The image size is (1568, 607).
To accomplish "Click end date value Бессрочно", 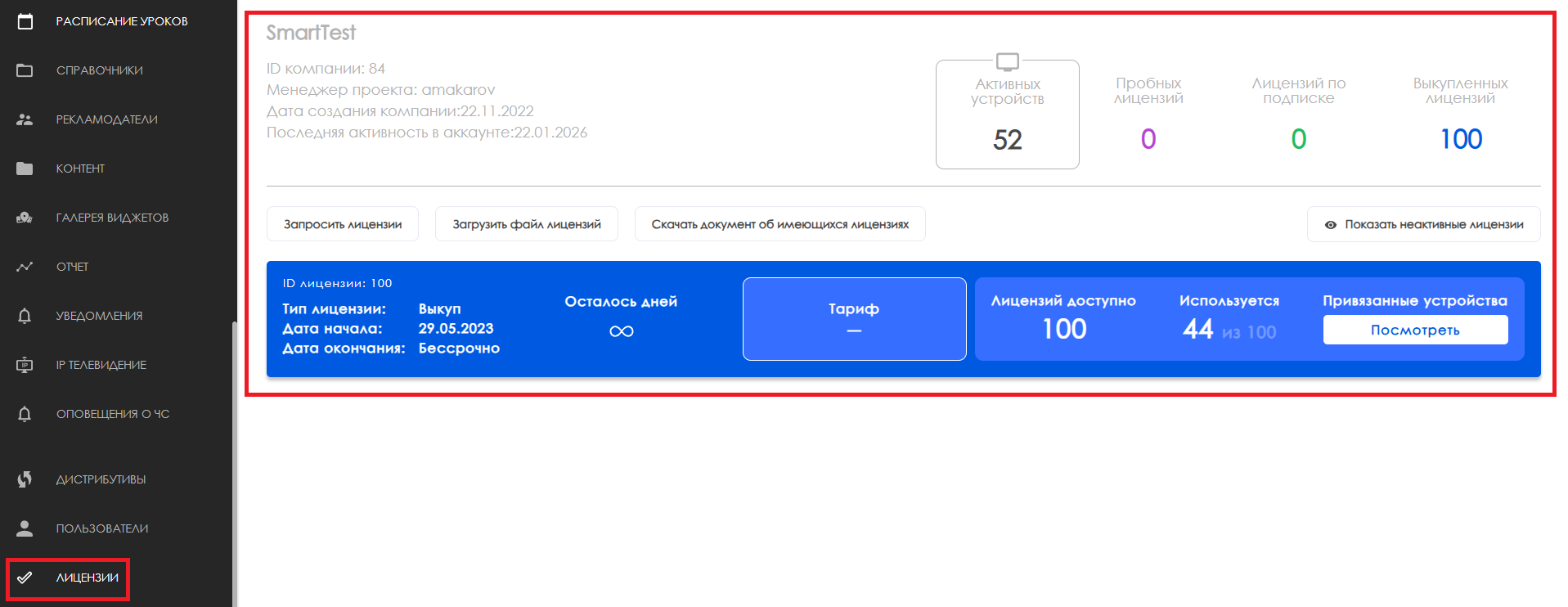I will coord(459,348).
